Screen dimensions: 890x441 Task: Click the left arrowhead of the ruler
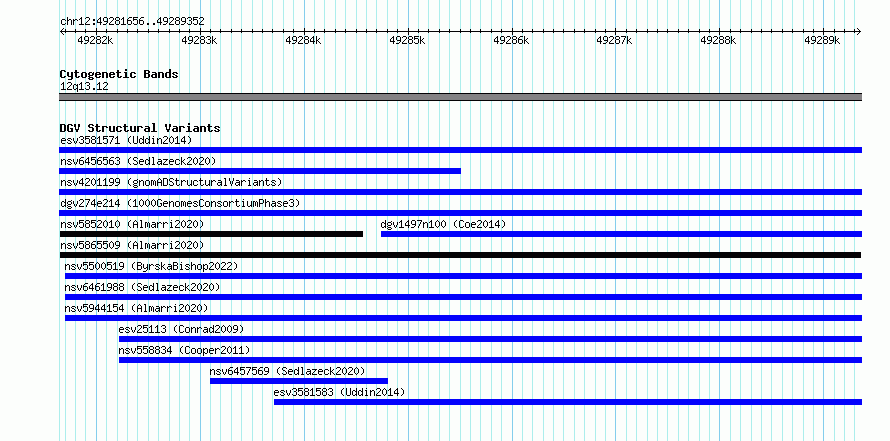[62, 31]
